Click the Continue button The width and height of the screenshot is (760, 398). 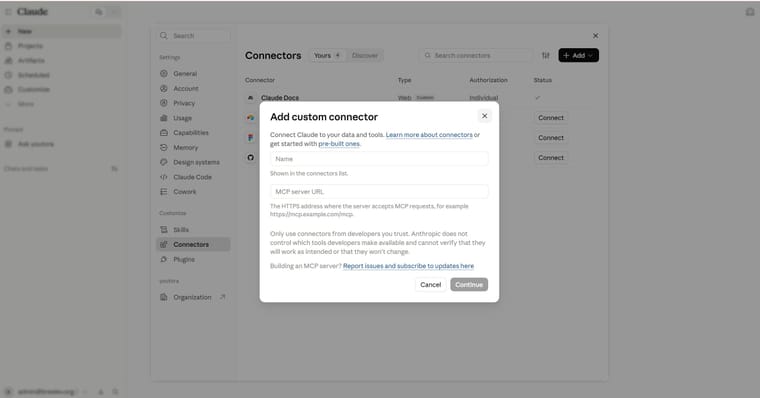tap(469, 285)
